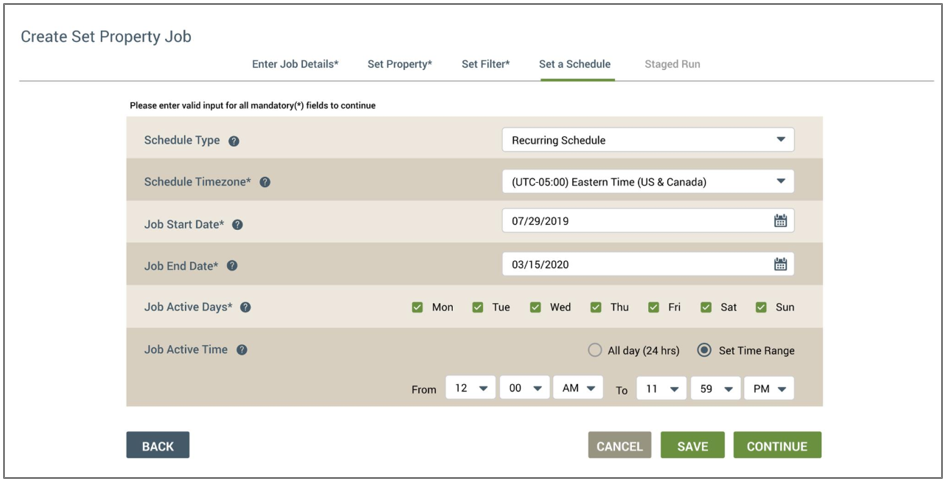Open the Schedule Type dropdown
Image resolution: width=946 pixels, height=483 pixels.
pyautogui.click(x=648, y=140)
